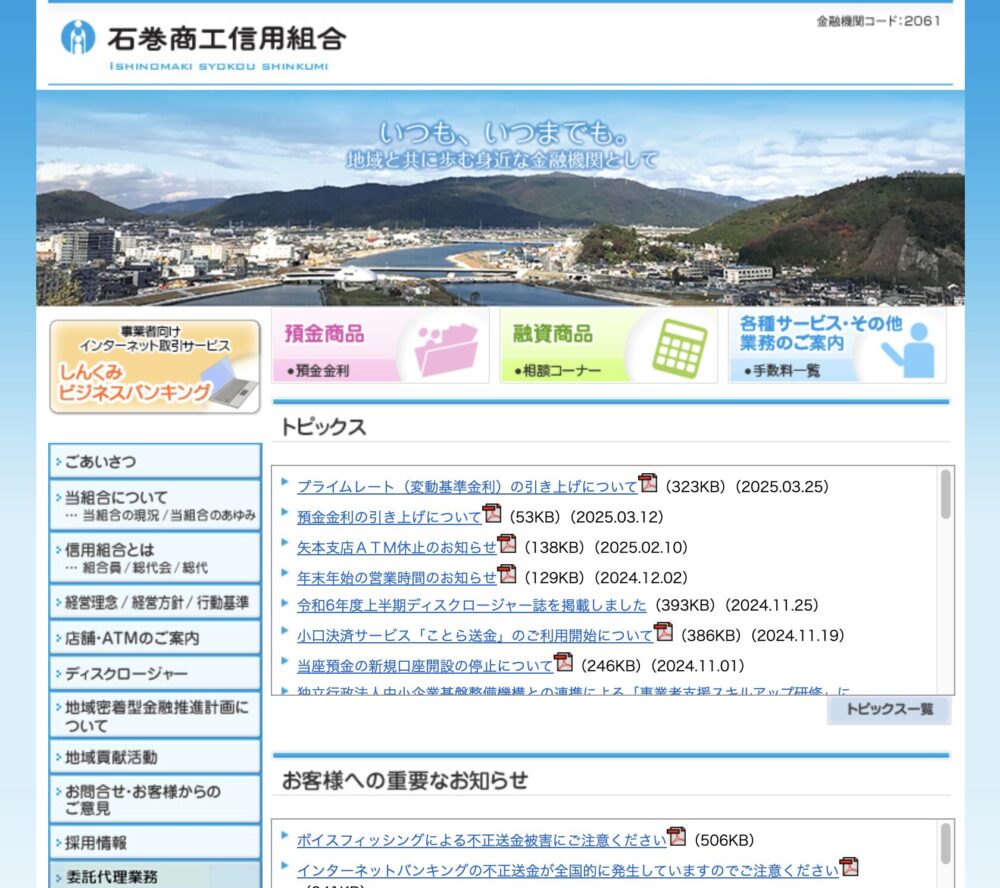Click the トピックス list scrollbar thumb

point(945,494)
